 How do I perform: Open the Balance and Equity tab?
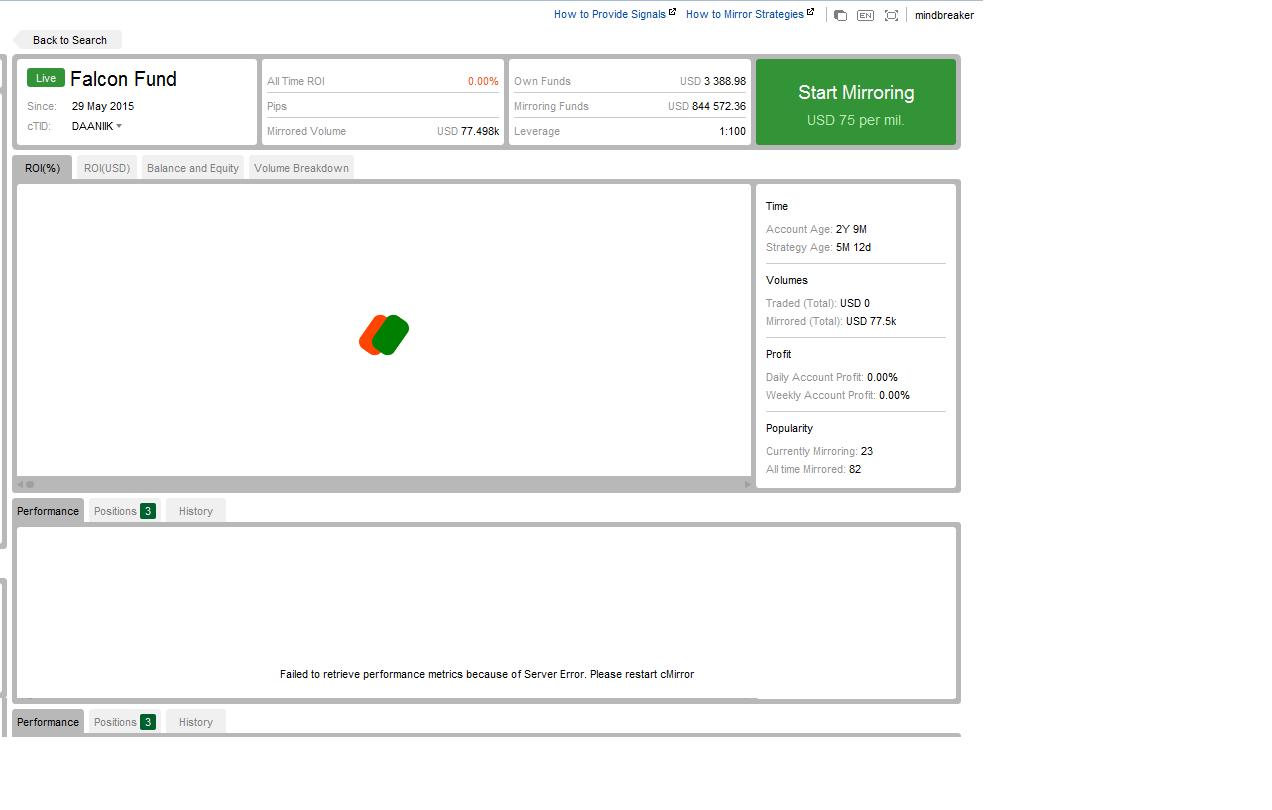[193, 168]
